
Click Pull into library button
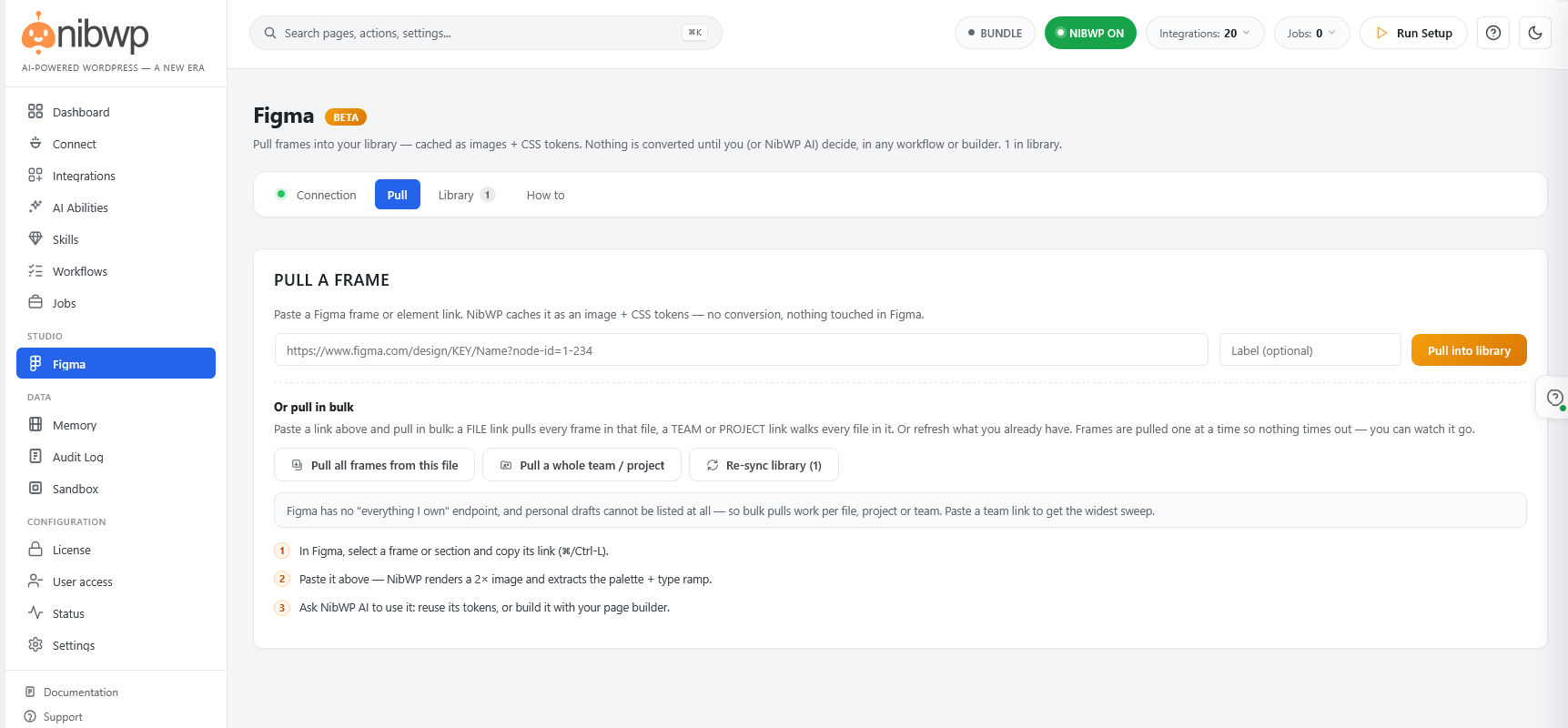1469,350
